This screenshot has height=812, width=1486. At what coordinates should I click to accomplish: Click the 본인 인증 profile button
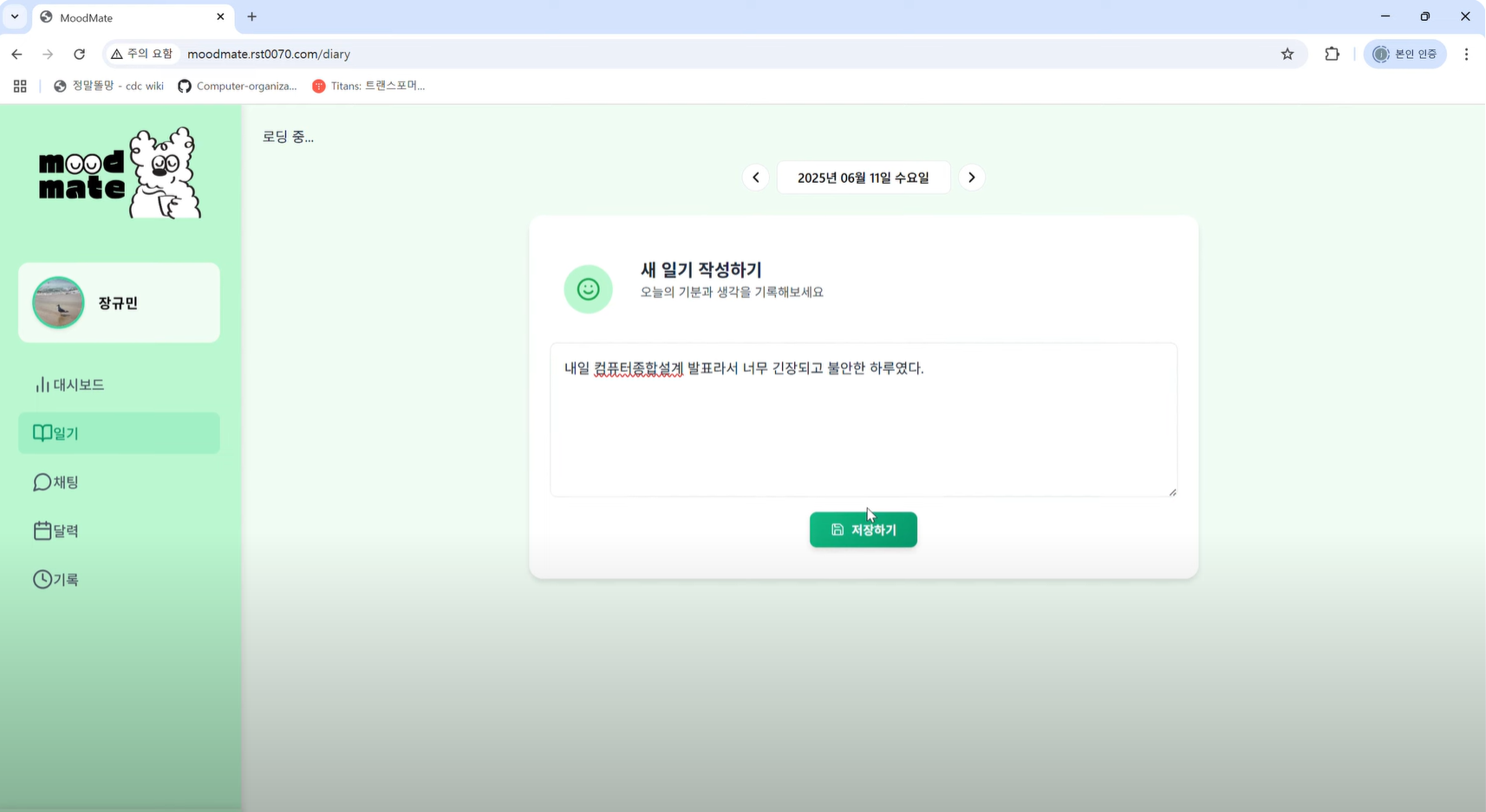[1405, 54]
